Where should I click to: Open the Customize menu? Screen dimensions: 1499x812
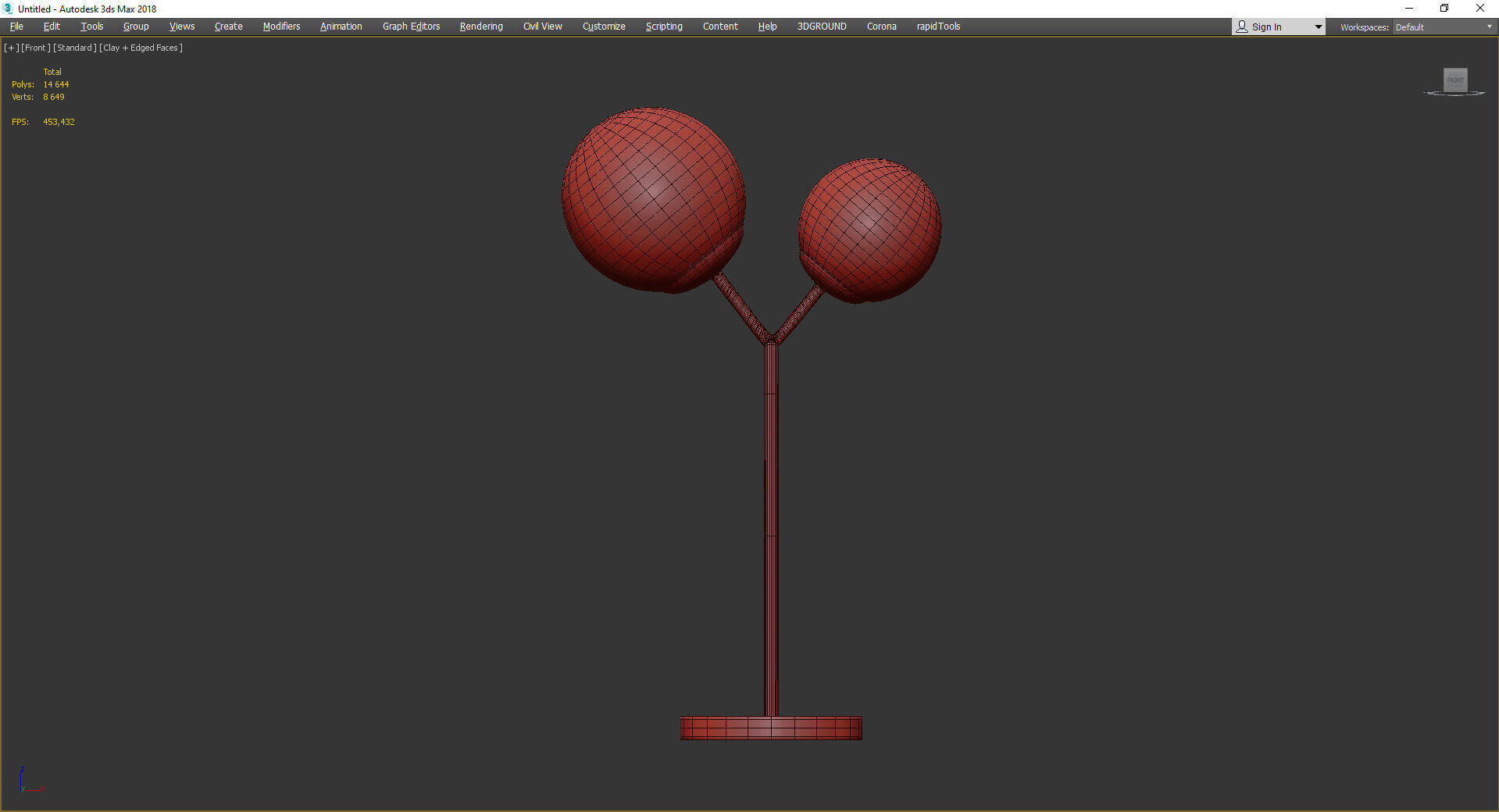tap(604, 27)
